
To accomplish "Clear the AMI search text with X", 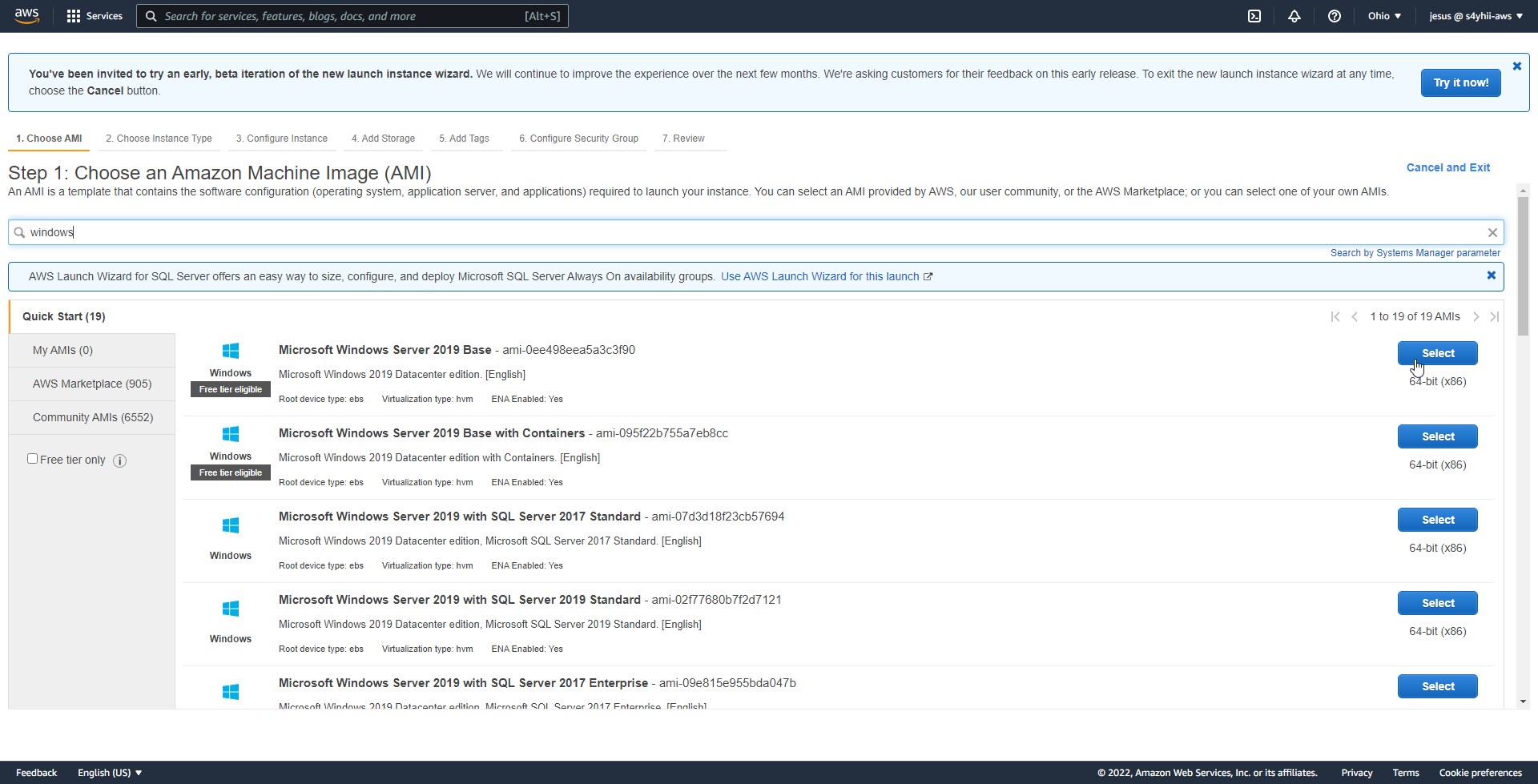I will (x=1492, y=233).
